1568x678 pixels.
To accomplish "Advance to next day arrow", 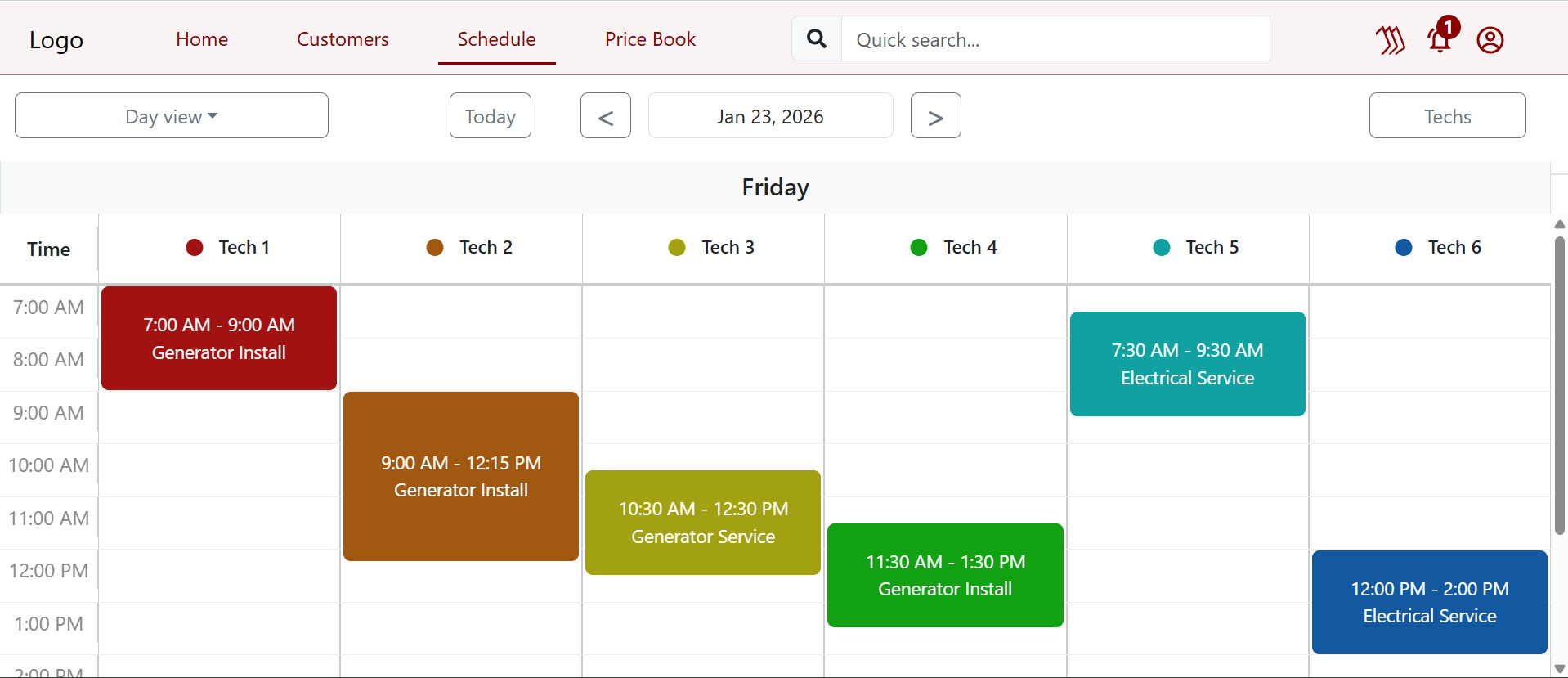I will tap(936, 116).
